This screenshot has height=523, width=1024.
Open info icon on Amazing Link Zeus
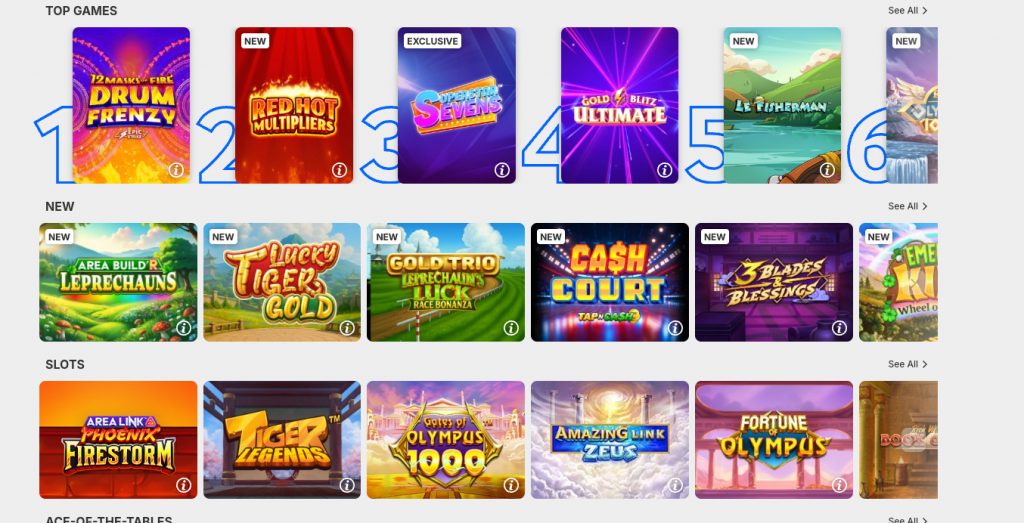point(675,485)
